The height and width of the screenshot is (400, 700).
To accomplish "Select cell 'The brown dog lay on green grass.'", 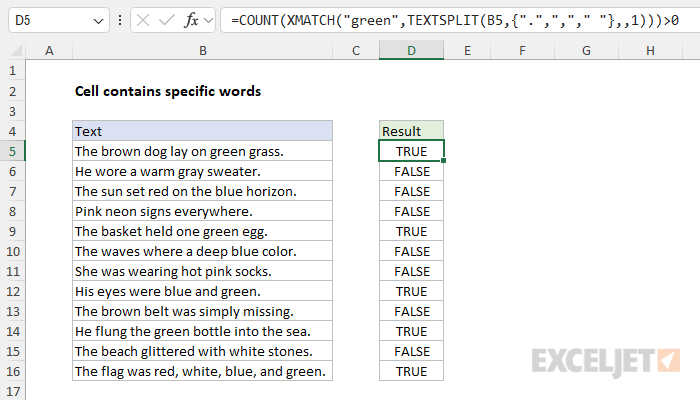I will [203, 151].
